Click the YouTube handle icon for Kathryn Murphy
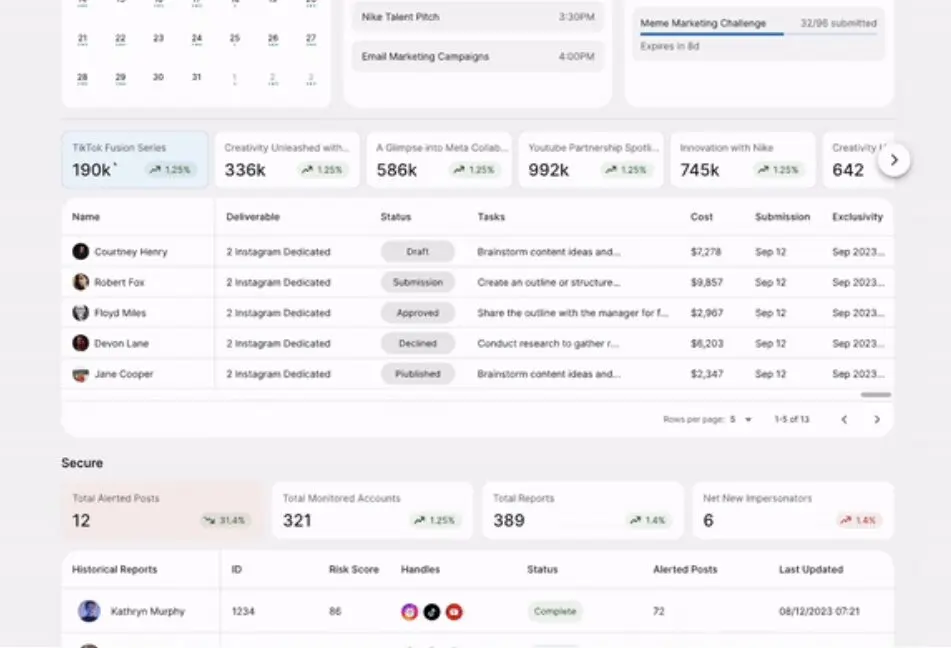This screenshot has height=648, width=951. pos(454,611)
